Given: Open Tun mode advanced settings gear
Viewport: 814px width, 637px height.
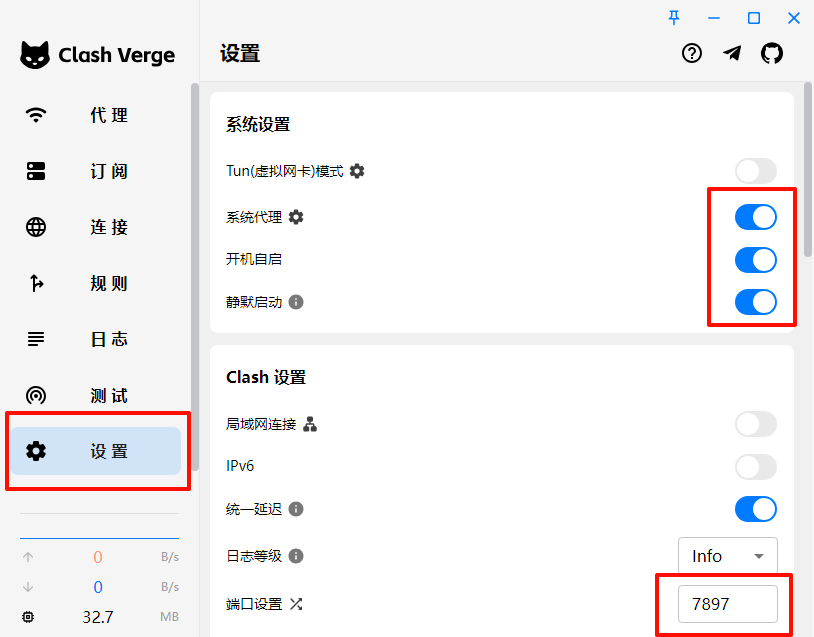Looking at the screenshot, I should [357, 171].
